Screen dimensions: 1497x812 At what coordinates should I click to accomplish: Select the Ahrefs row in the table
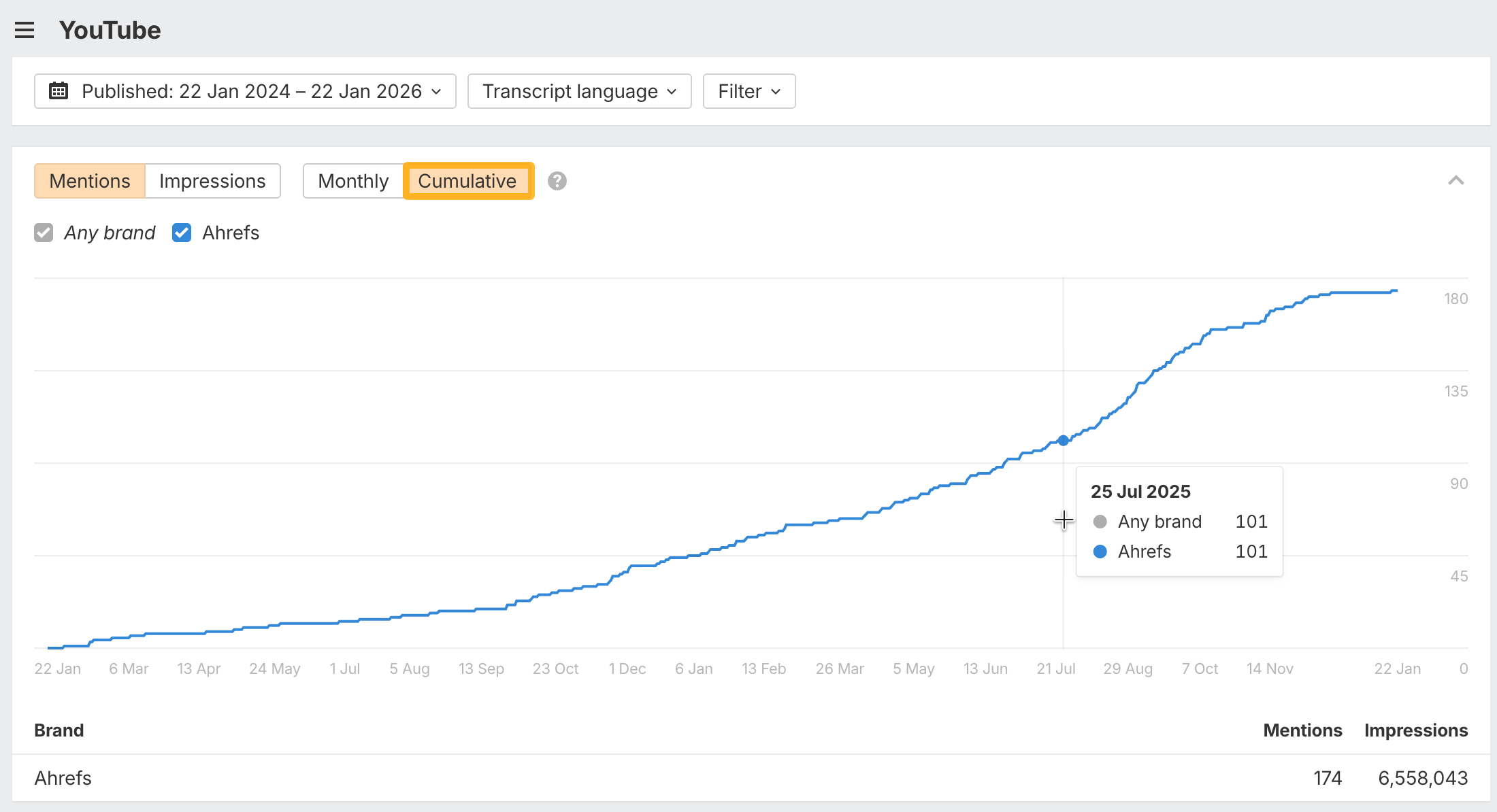pos(751,778)
